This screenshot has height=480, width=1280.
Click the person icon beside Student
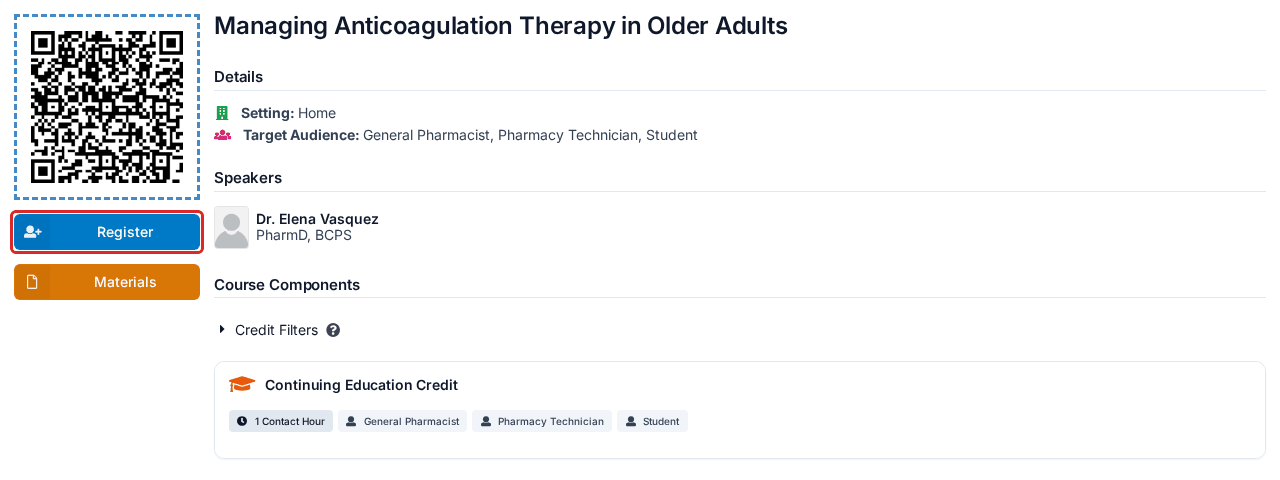coord(631,421)
